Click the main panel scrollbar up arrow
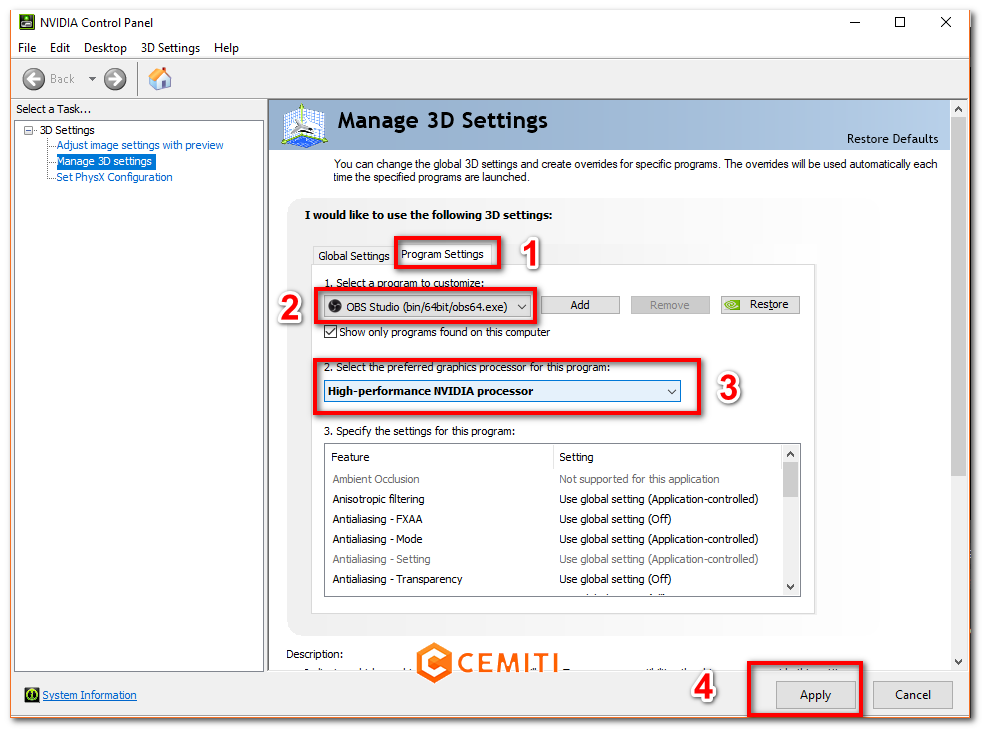This screenshot has width=982, height=729. (x=958, y=109)
